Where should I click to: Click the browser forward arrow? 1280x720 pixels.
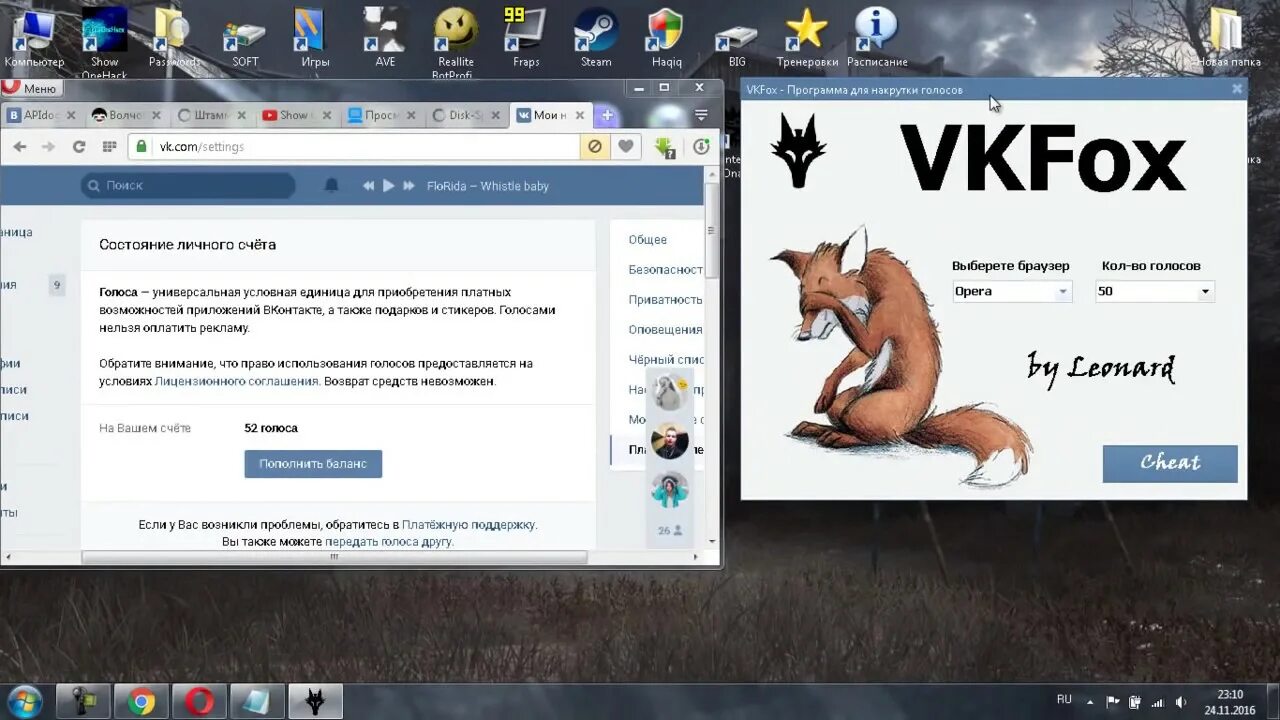pyautogui.click(x=48, y=146)
